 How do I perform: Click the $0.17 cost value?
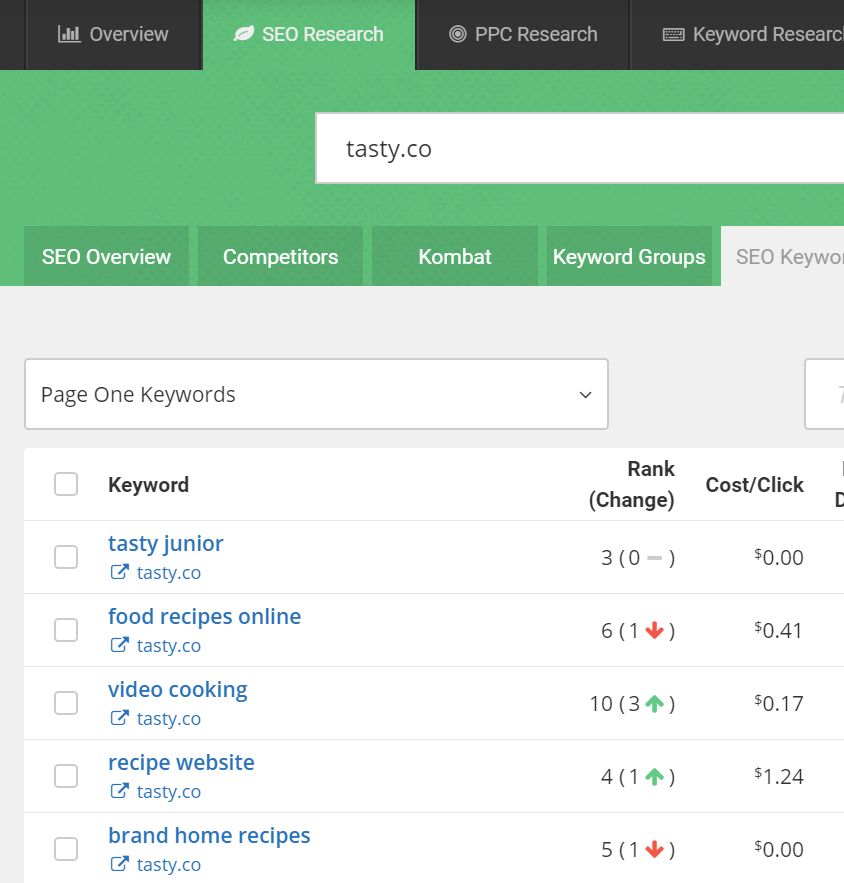[x=779, y=703]
